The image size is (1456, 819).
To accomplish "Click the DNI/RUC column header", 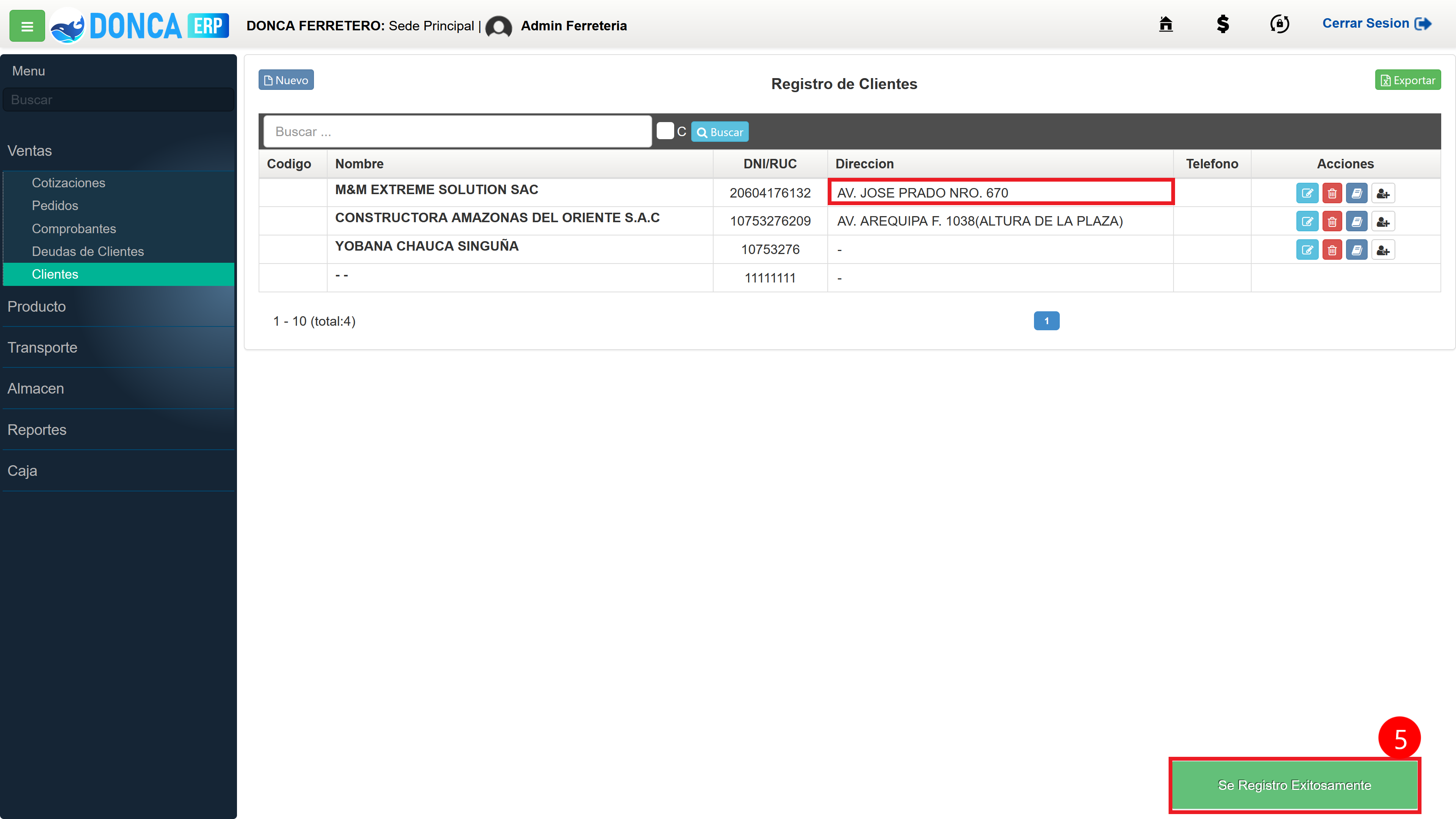I will pos(770,164).
